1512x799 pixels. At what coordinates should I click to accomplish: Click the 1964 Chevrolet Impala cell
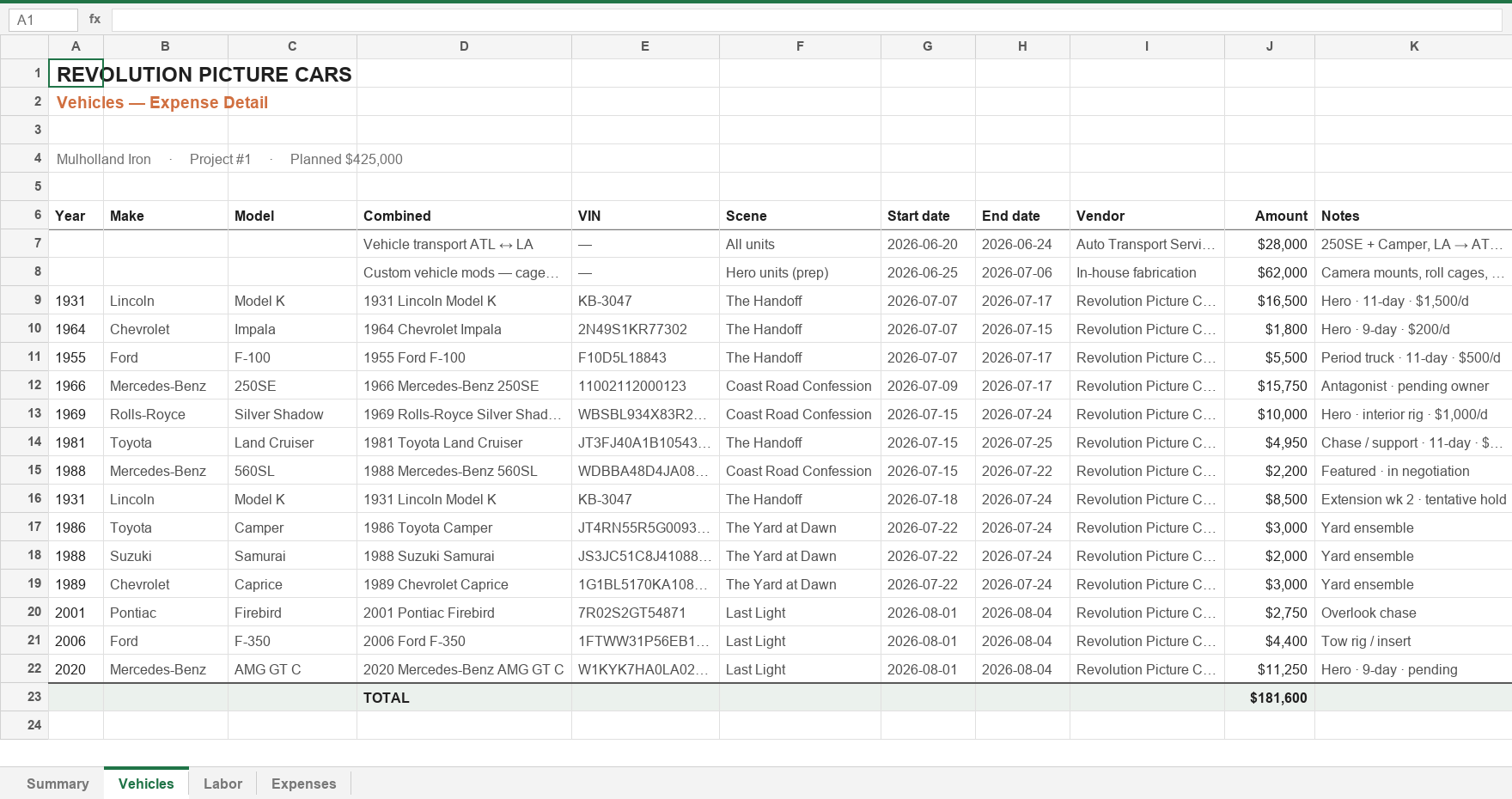coord(464,329)
